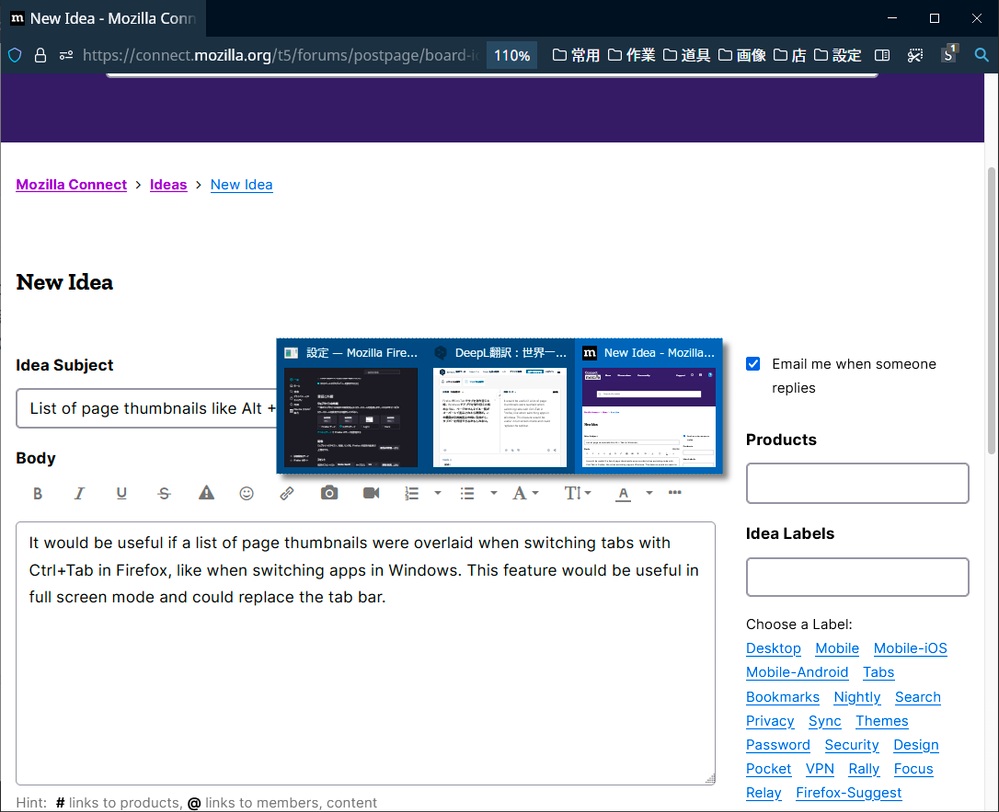
Task: Click into the Products input field
Action: pyautogui.click(x=857, y=483)
